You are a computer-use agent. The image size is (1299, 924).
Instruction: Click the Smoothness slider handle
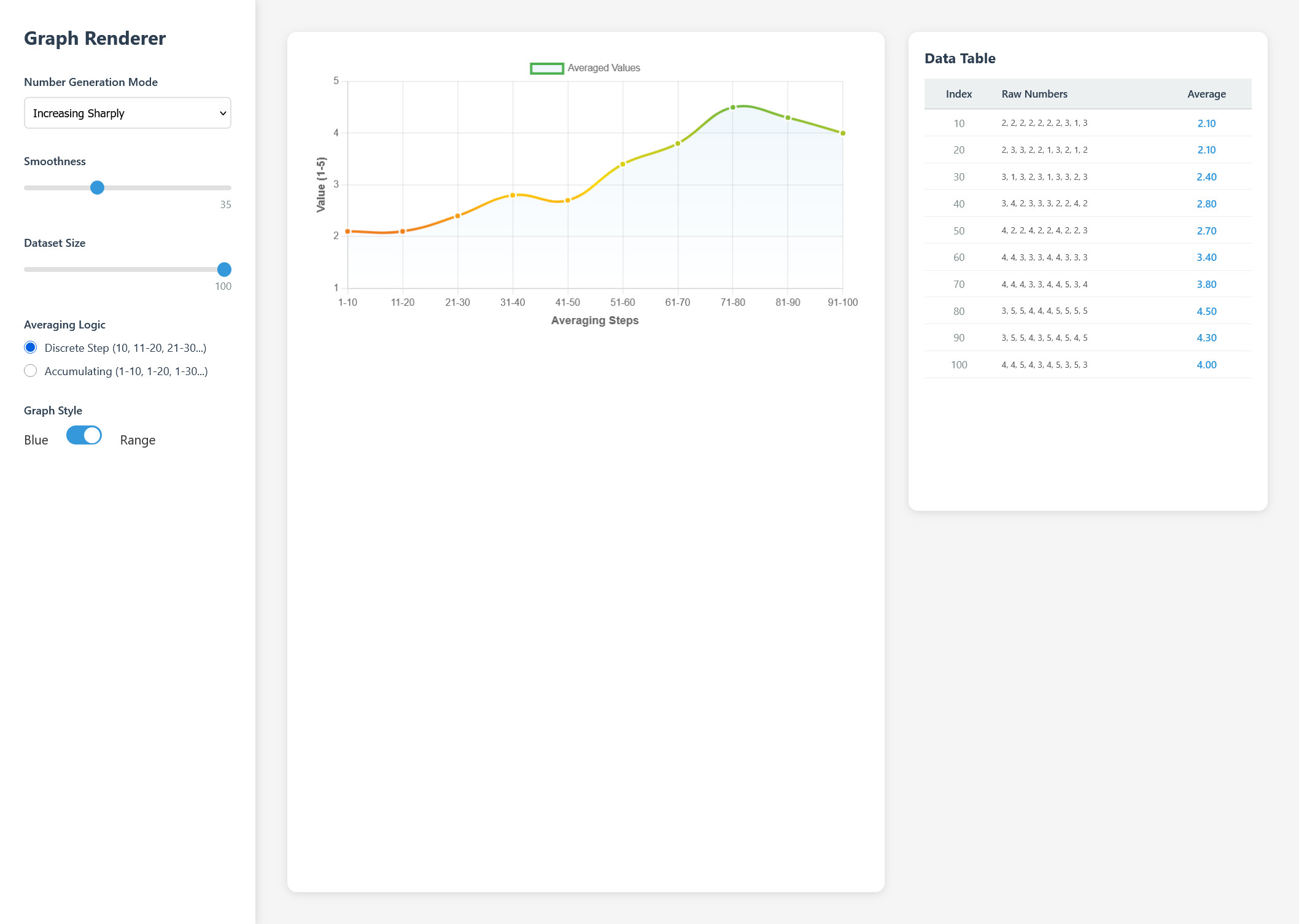(97, 188)
